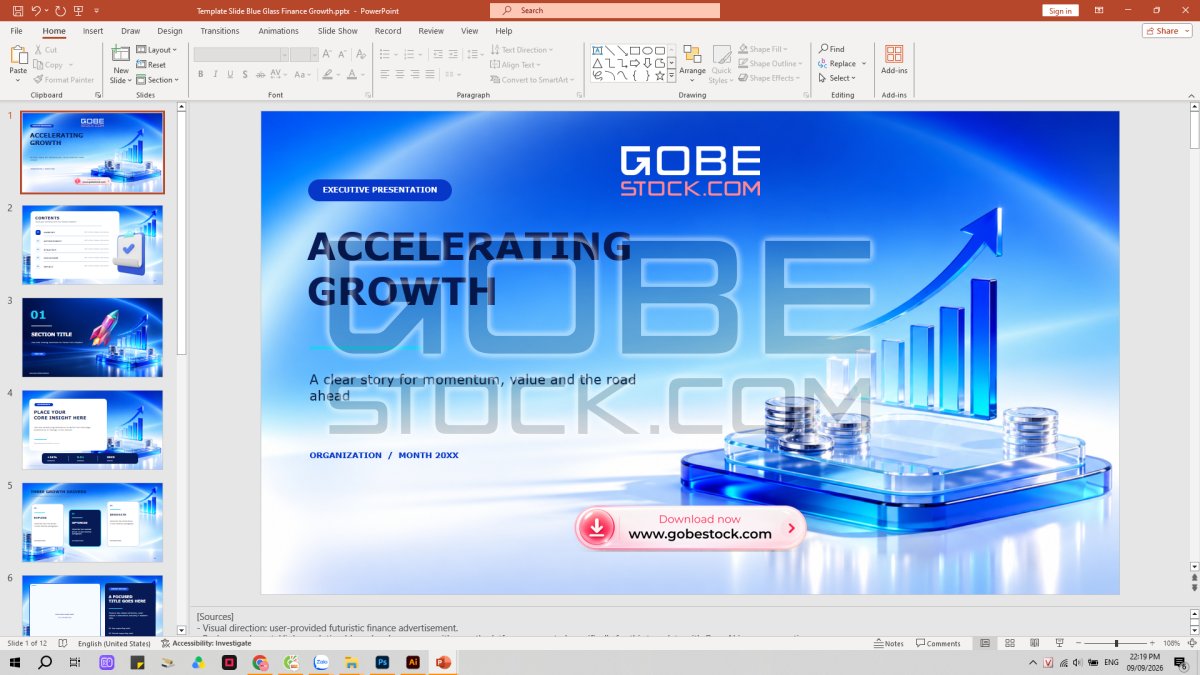
Task: Click zoom out minus button
Action: [1080, 643]
